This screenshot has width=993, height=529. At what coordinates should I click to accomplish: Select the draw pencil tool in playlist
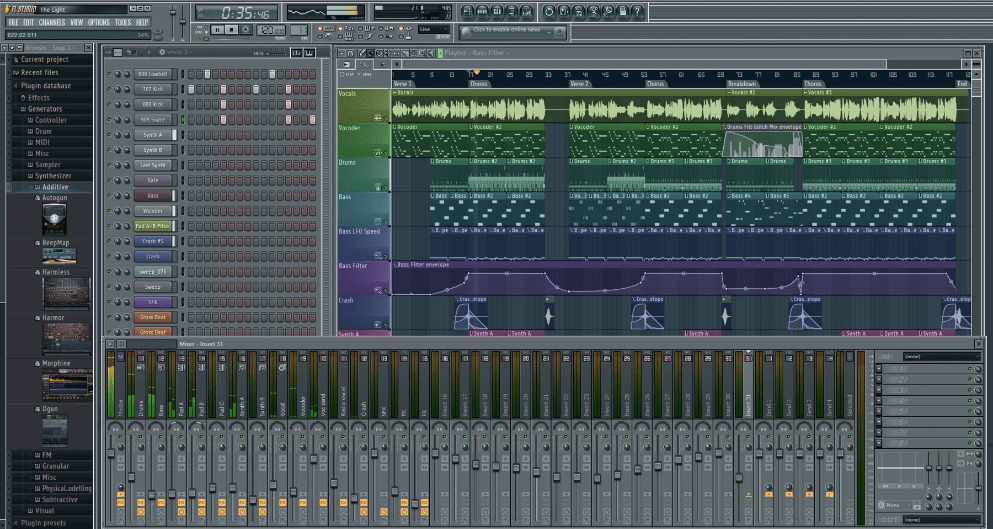362,53
